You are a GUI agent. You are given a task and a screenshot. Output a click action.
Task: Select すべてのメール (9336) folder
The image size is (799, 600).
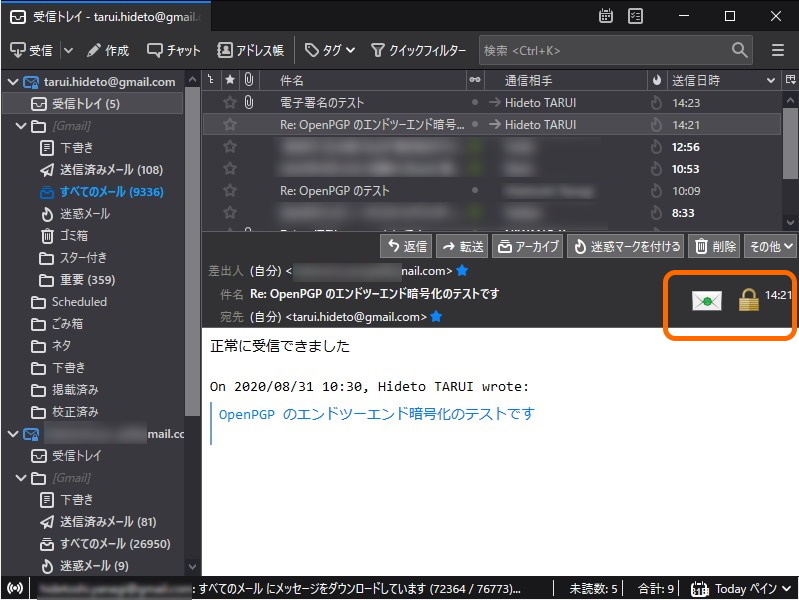click(102, 192)
